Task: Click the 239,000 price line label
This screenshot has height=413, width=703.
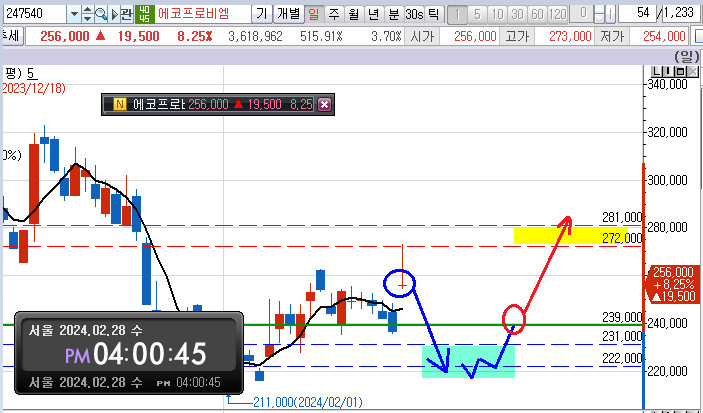Action: point(622,317)
